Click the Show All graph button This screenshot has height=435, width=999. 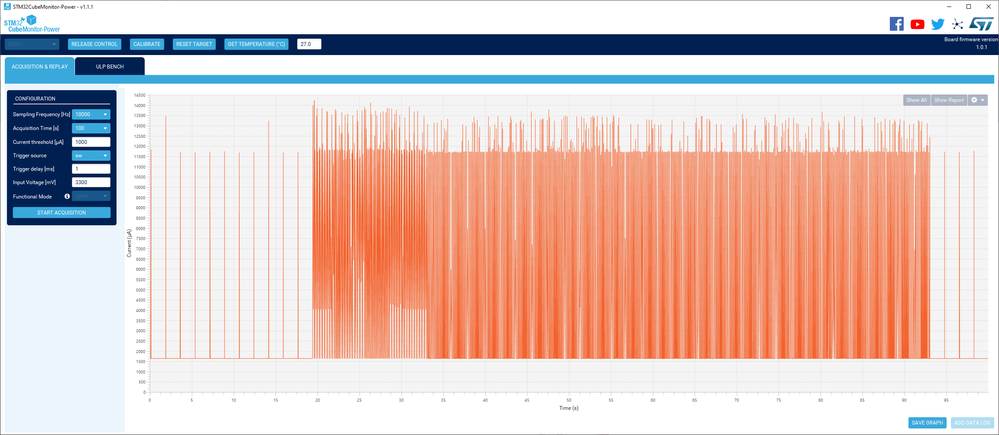[916, 100]
